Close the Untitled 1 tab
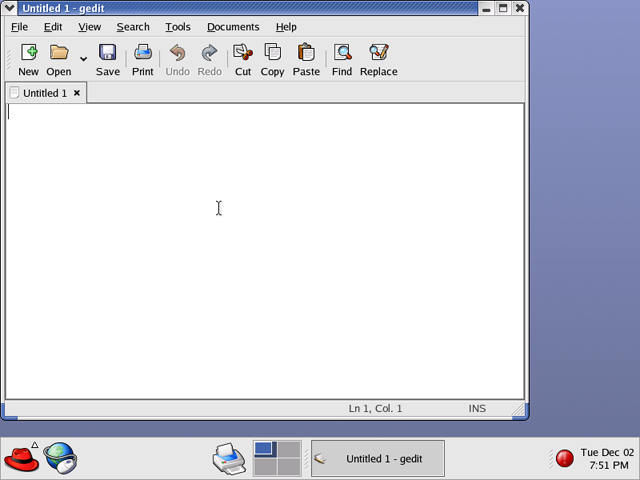Viewport: 640px width, 480px height. 77,93
